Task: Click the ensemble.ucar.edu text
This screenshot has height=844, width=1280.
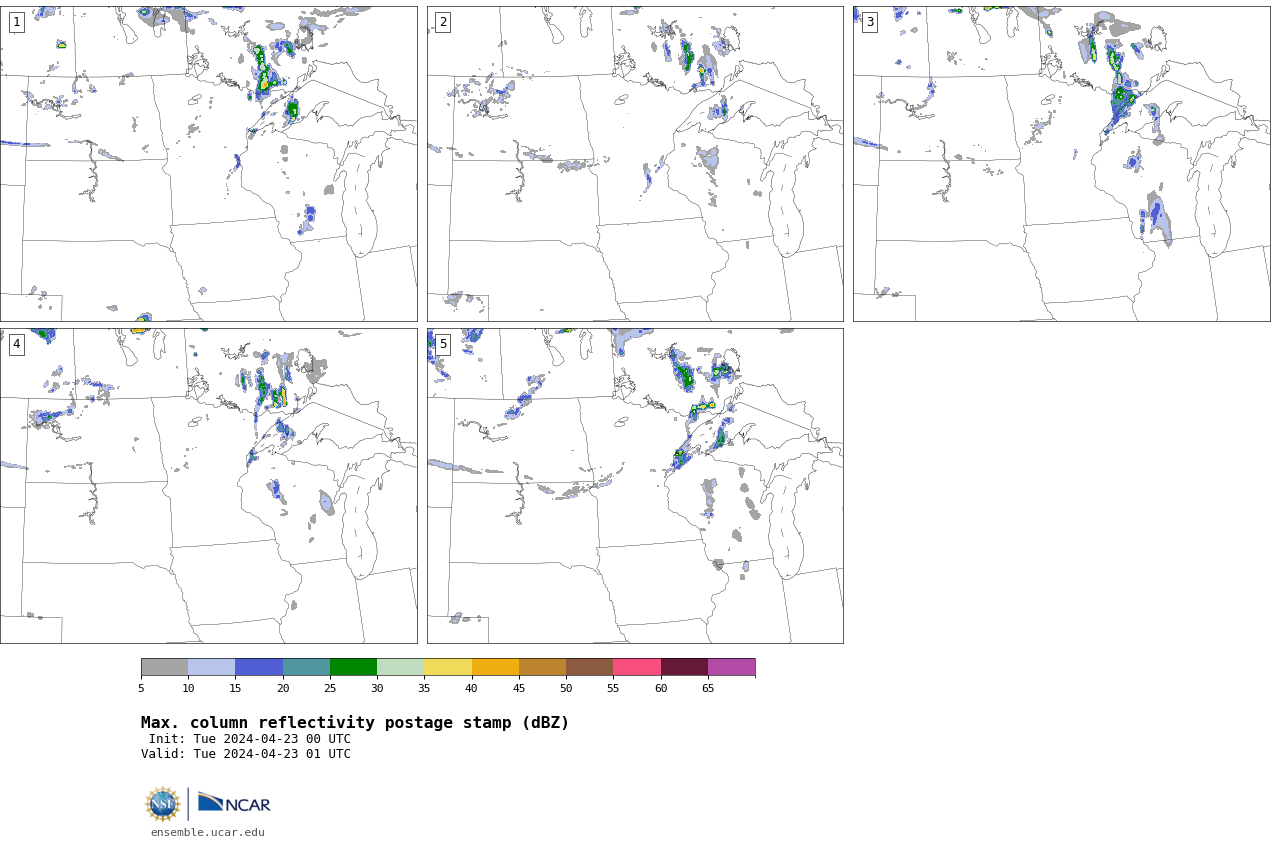Action: pos(208,832)
